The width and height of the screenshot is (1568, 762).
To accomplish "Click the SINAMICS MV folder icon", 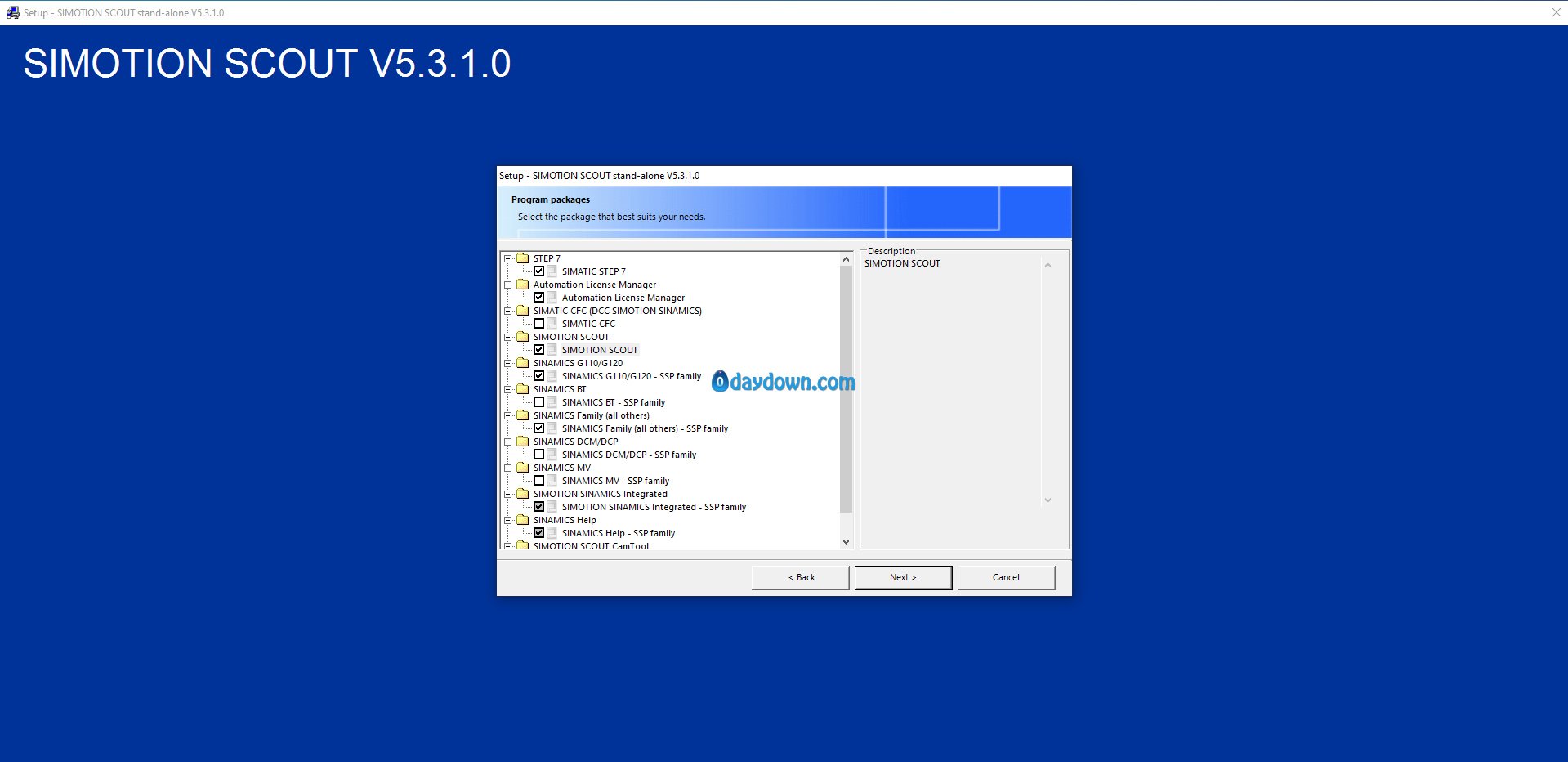I will click(x=523, y=468).
